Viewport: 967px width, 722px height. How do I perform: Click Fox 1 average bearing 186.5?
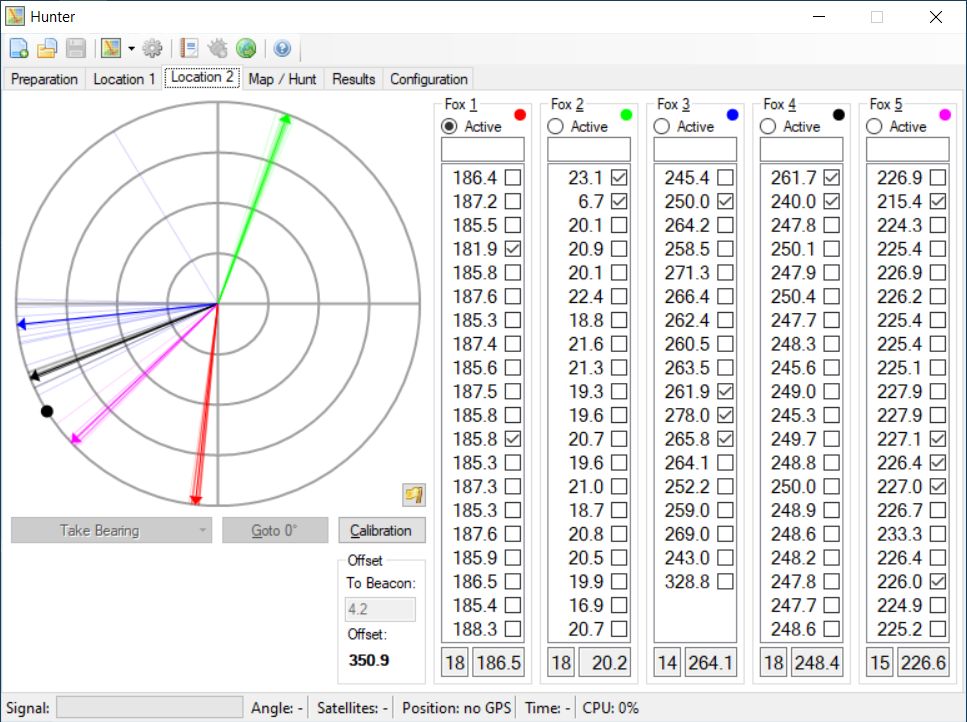pos(498,663)
